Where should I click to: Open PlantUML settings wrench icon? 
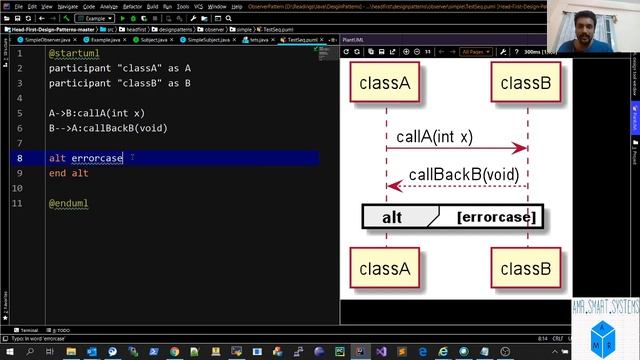tap(503, 52)
